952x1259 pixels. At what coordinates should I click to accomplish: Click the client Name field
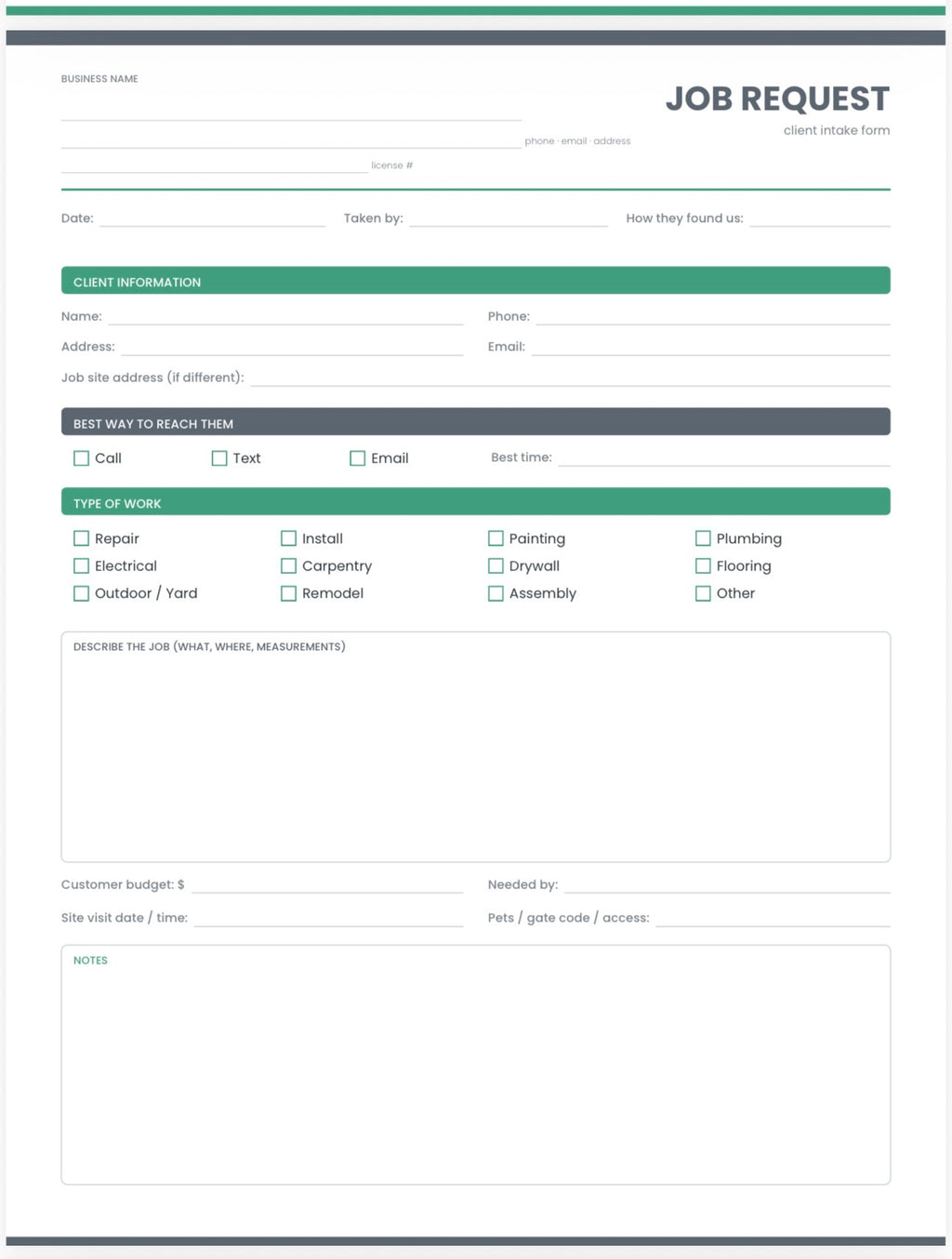[x=285, y=316]
